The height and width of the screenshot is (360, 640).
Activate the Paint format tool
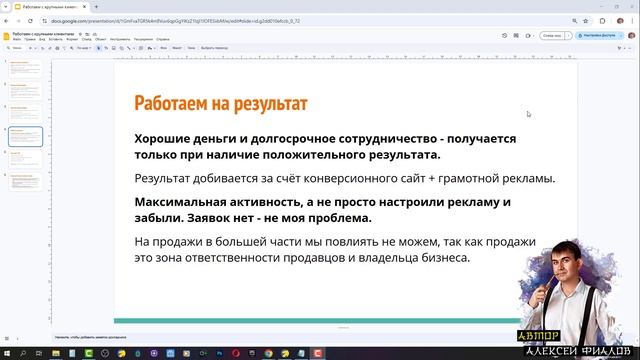click(64, 48)
